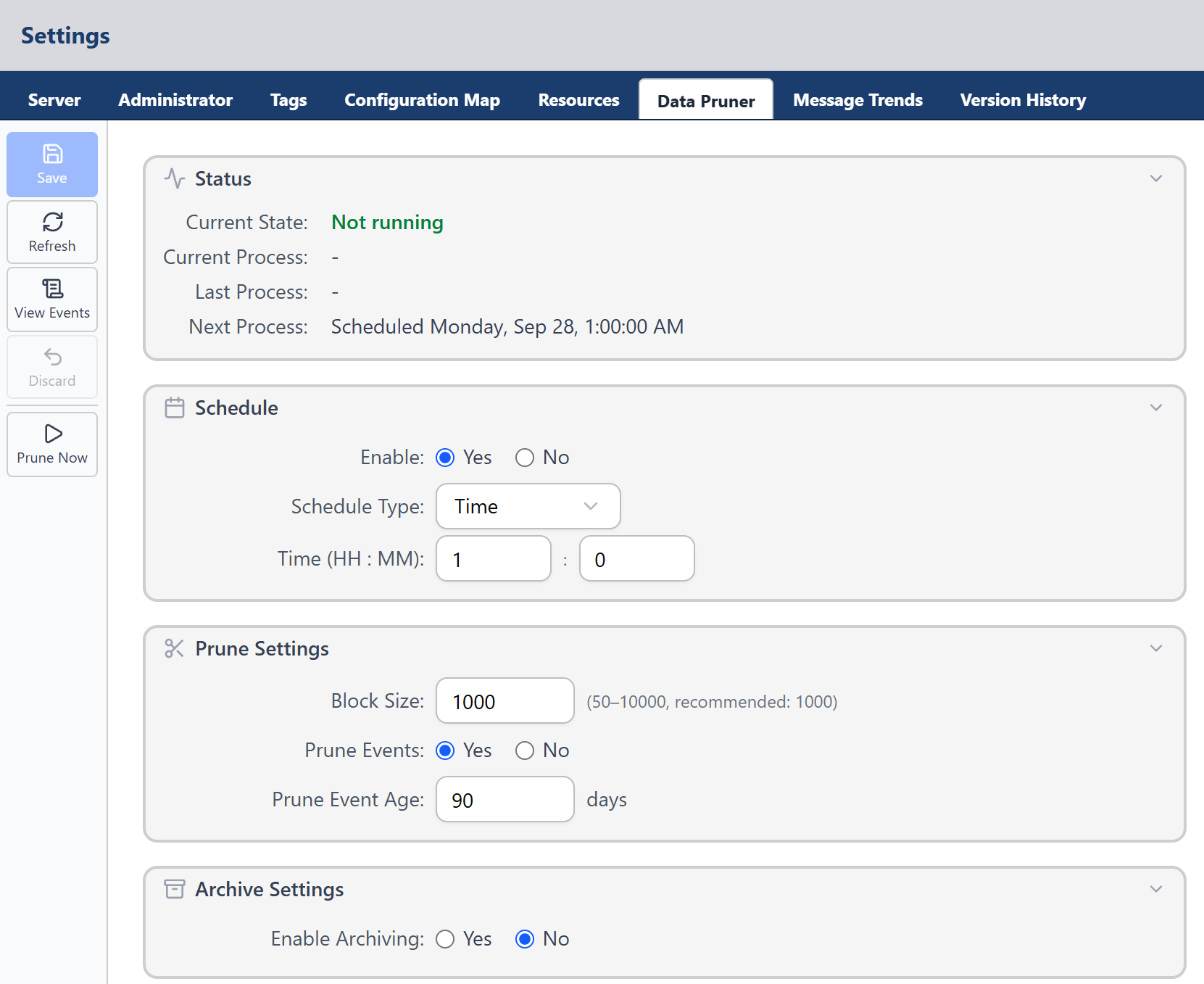Click the 'Current State:' label
The width and height of the screenshot is (1204, 984).
click(247, 223)
